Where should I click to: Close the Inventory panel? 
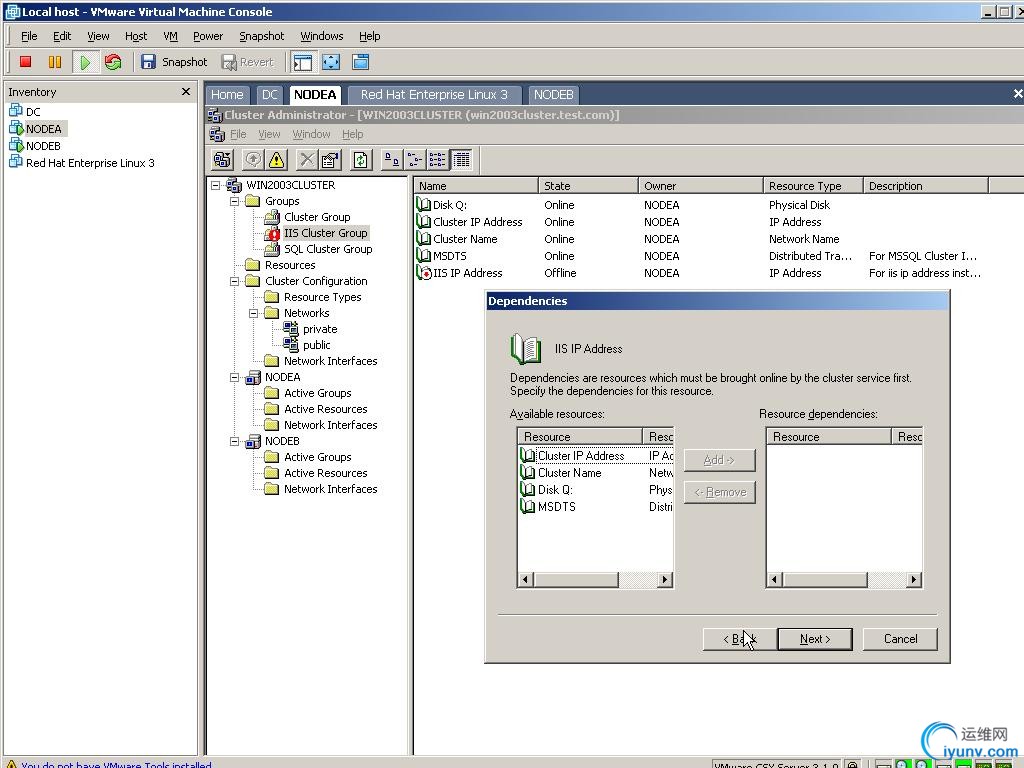pos(186,91)
